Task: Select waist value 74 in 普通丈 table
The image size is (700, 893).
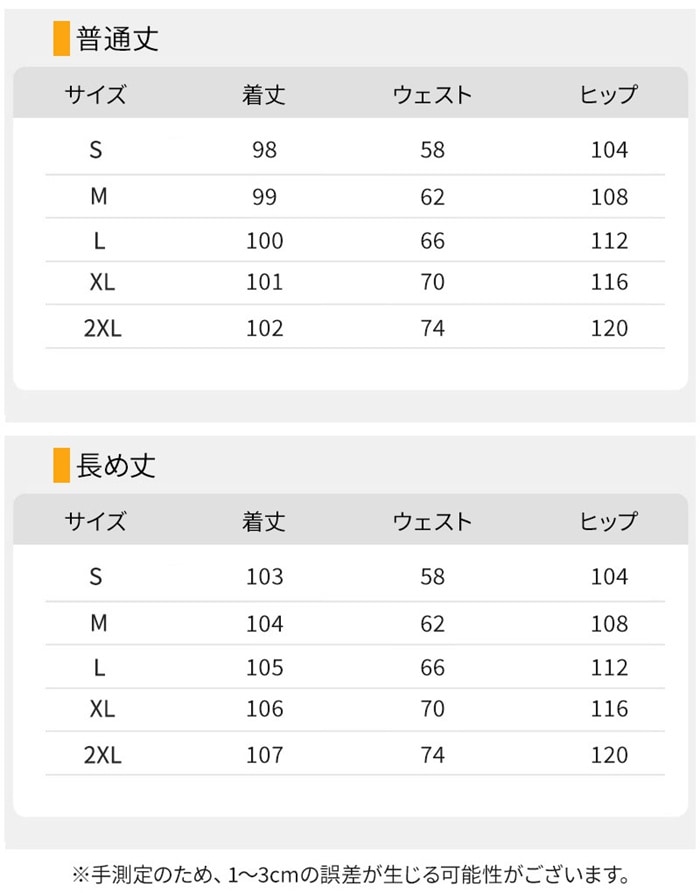Action: (x=432, y=328)
